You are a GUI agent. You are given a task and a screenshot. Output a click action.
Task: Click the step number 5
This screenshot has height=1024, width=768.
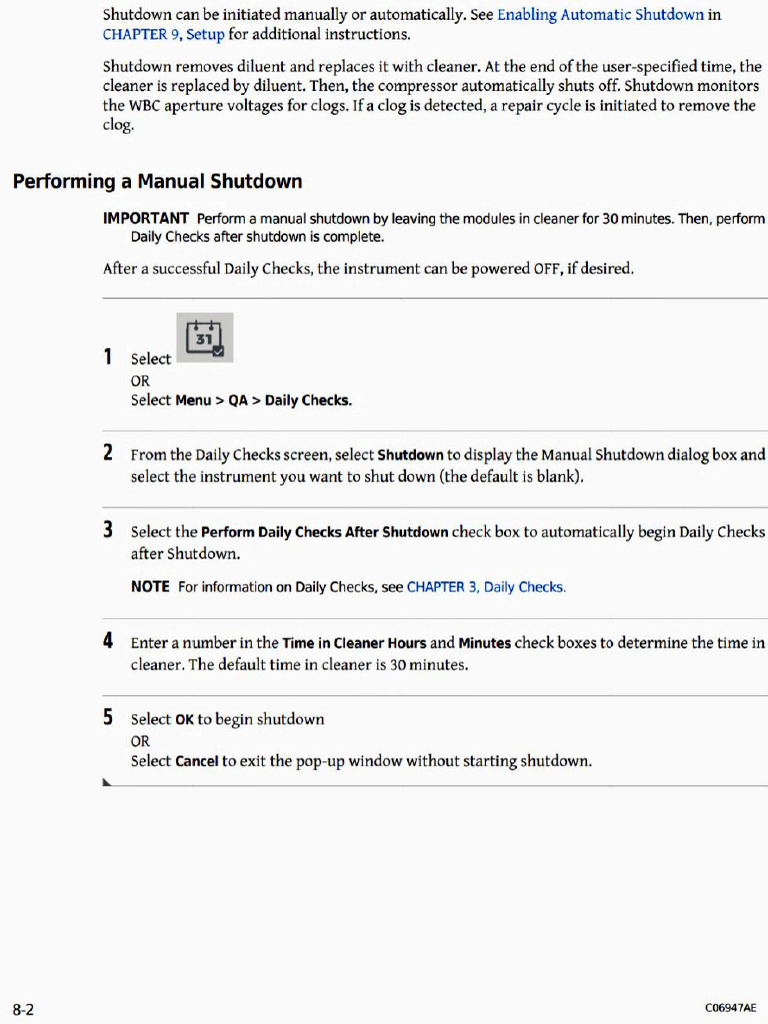[108, 717]
